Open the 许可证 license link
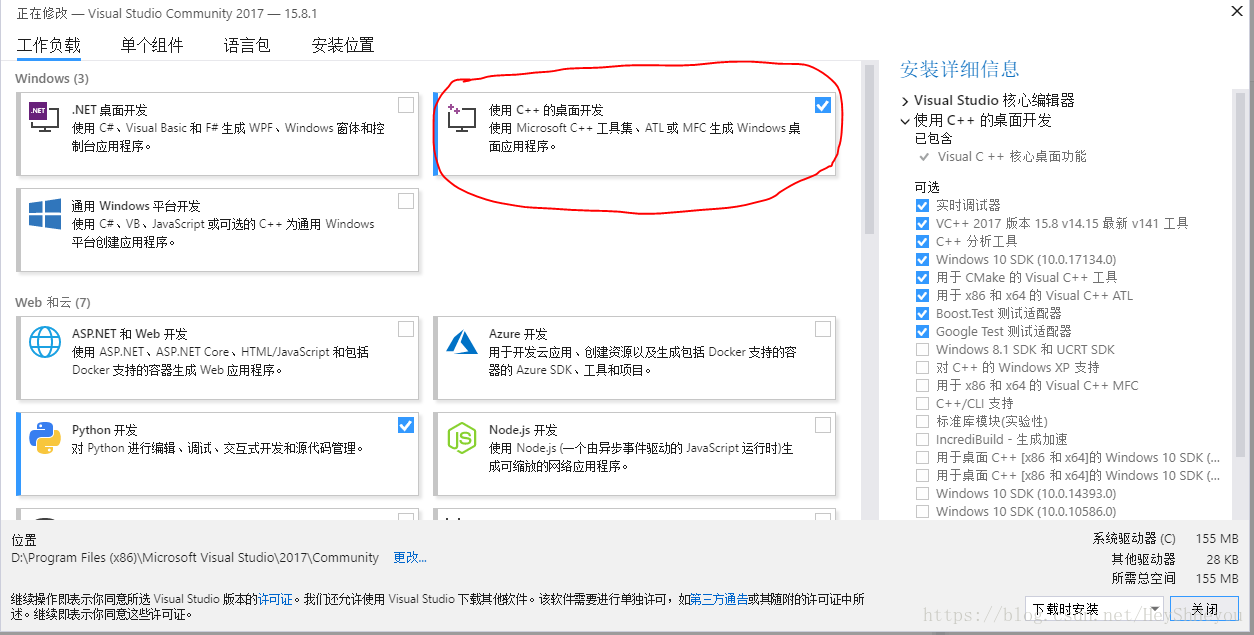The width and height of the screenshot is (1254, 635). tap(275, 599)
